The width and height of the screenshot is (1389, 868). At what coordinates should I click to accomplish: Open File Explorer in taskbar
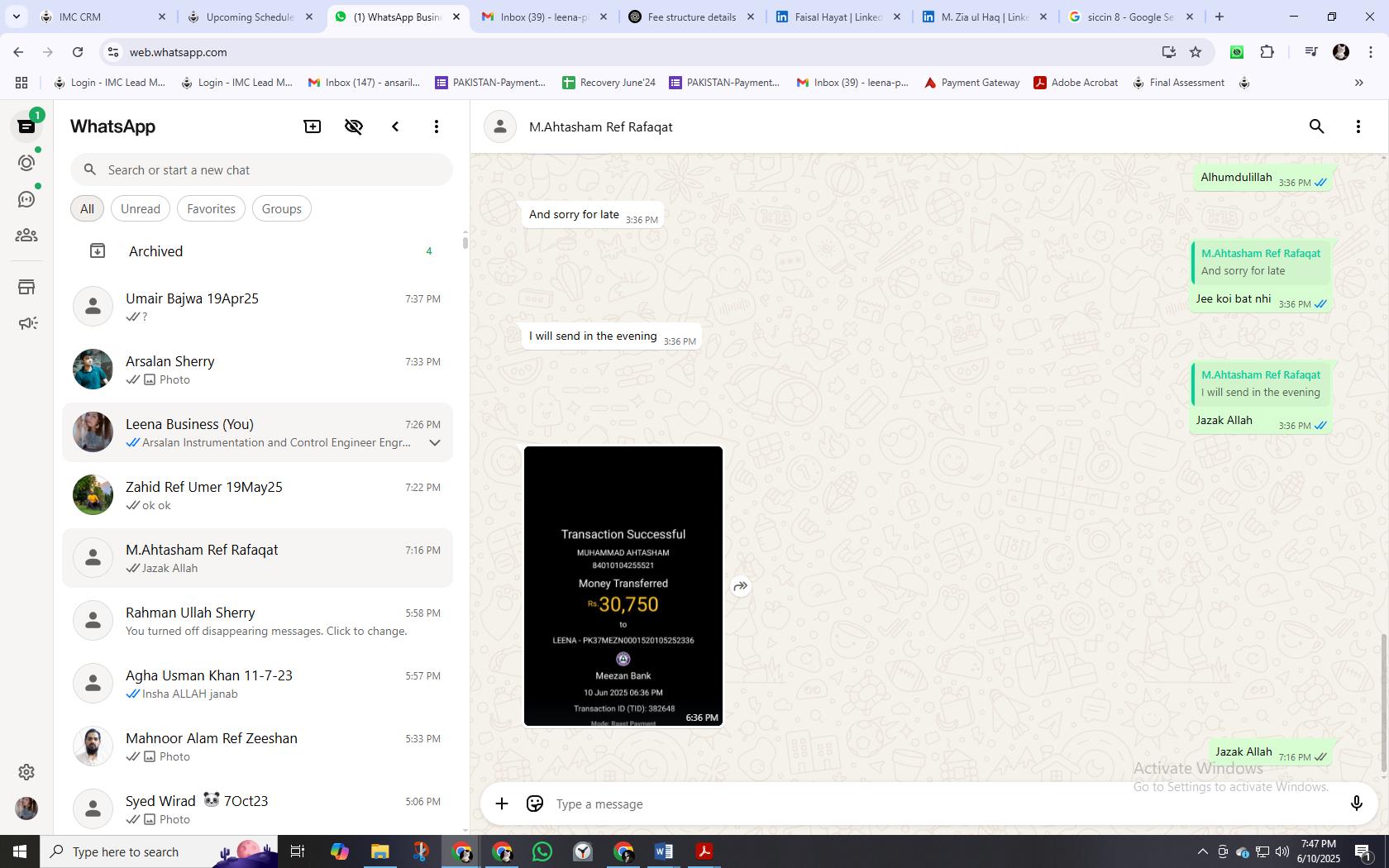(379, 851)
